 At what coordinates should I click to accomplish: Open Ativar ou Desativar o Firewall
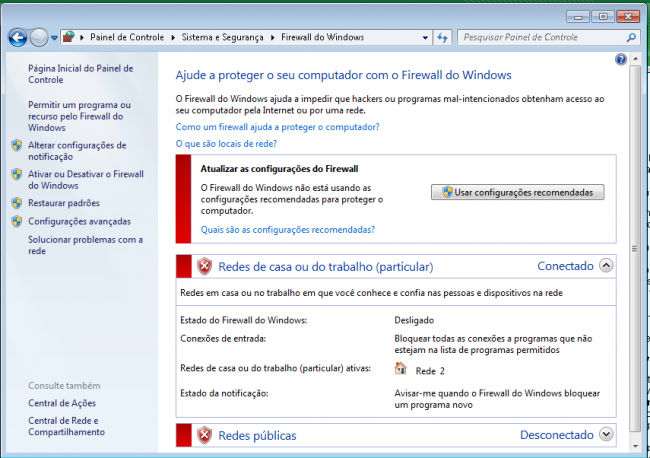[x=86, y=179]
